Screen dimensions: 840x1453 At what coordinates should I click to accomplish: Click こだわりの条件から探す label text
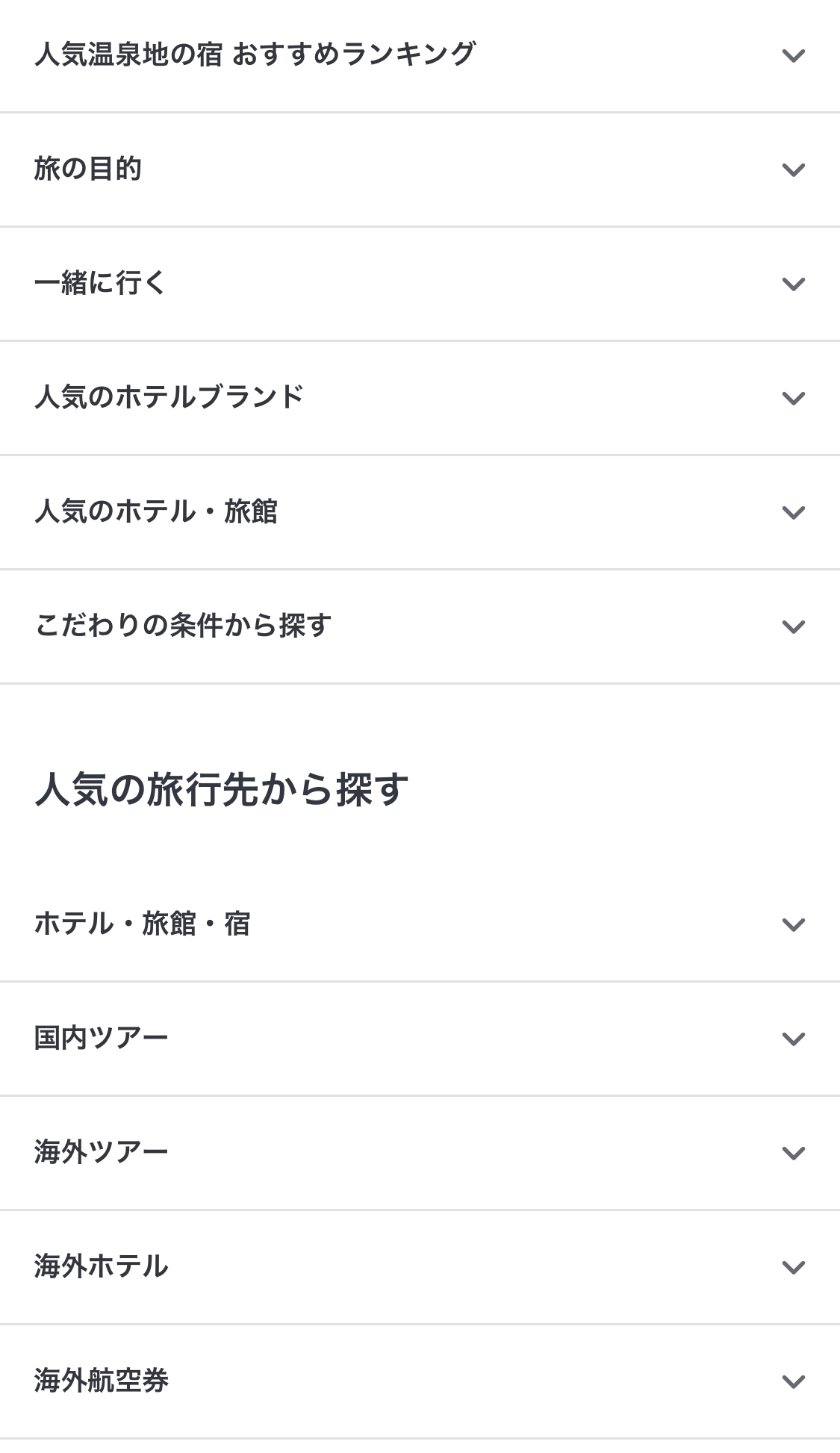(x=183, y=626)
